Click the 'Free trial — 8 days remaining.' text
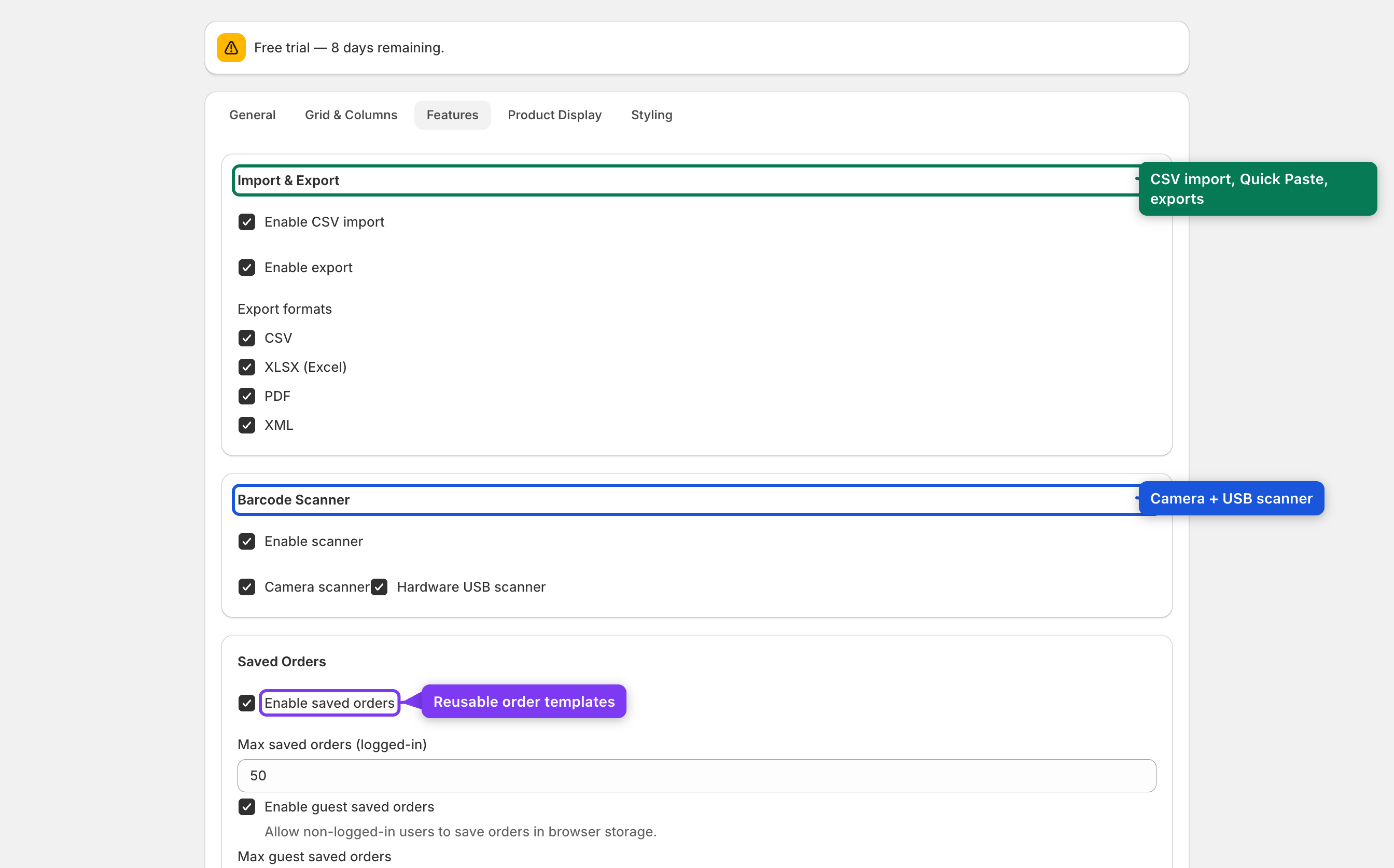 coord(349,48)
